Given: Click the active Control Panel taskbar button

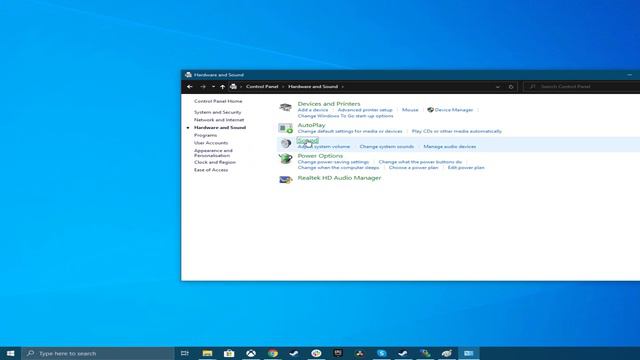Looking at the screenshot, I should click(x=469, y=353).
